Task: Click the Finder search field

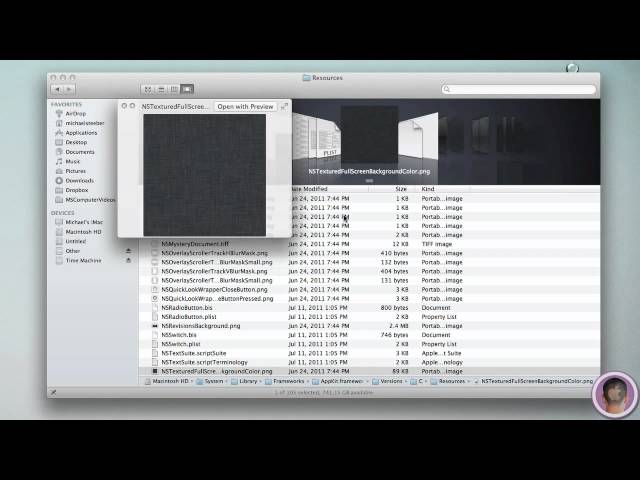Action: (x=520, y=89)
